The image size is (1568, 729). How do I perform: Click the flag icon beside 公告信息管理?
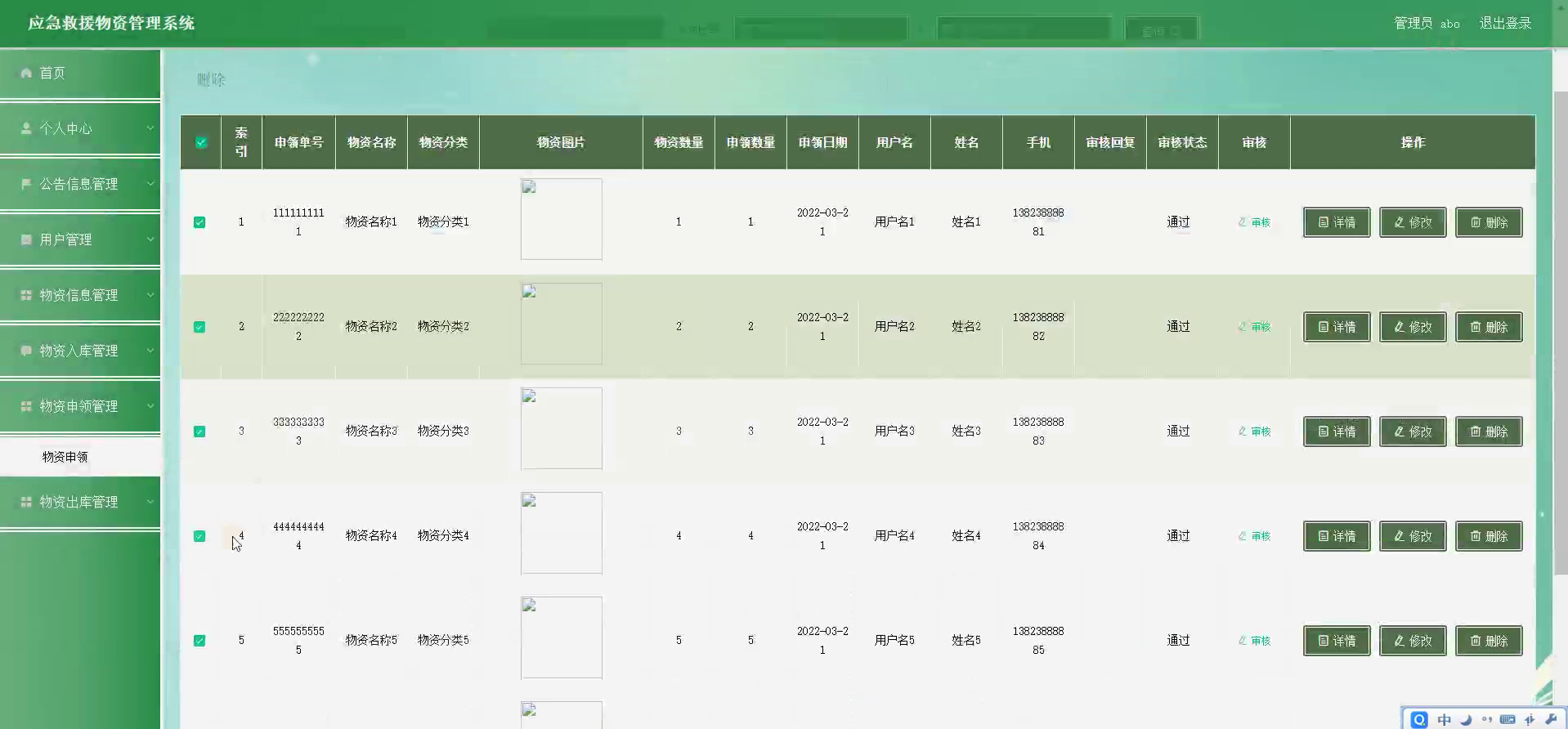[26, 185]
